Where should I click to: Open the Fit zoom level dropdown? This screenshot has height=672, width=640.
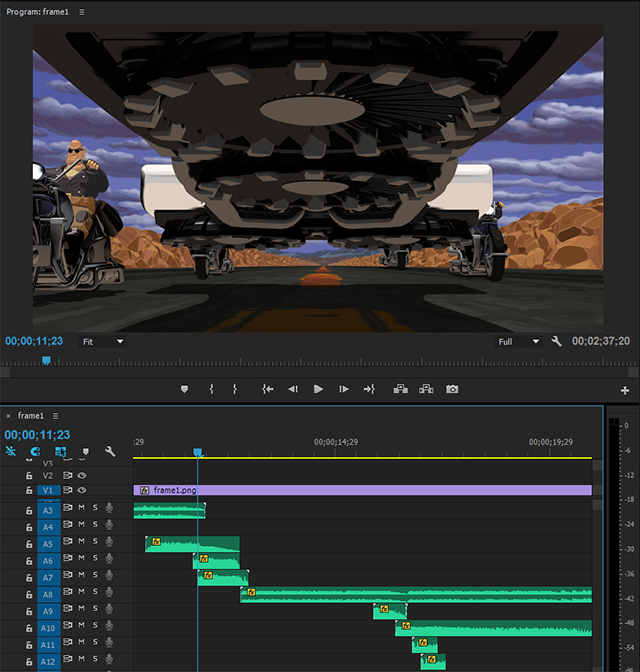click(102, 342)
